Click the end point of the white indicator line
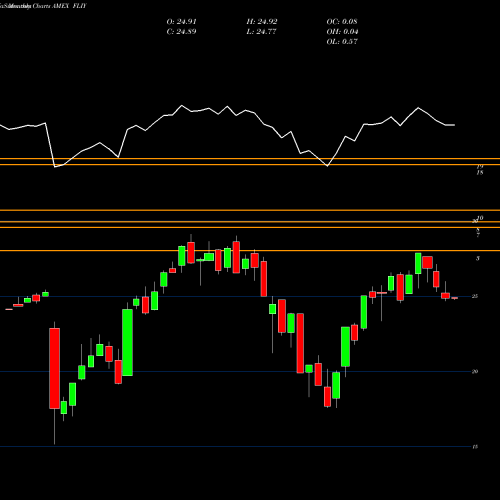 click(x=455, y=125)
